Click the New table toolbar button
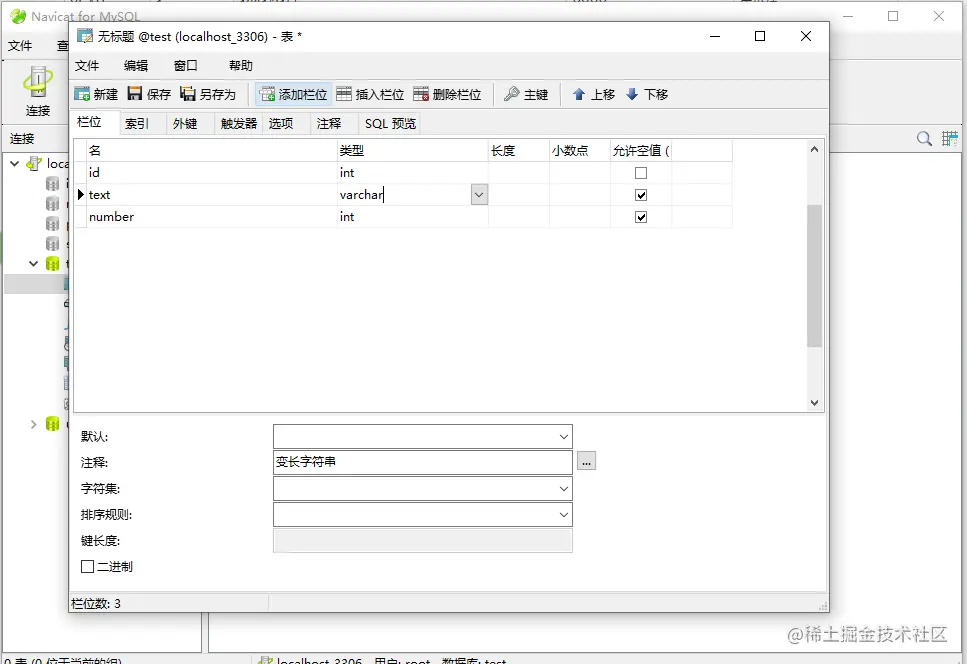Screen dimensions: 967x664 [x=96, y=94]
